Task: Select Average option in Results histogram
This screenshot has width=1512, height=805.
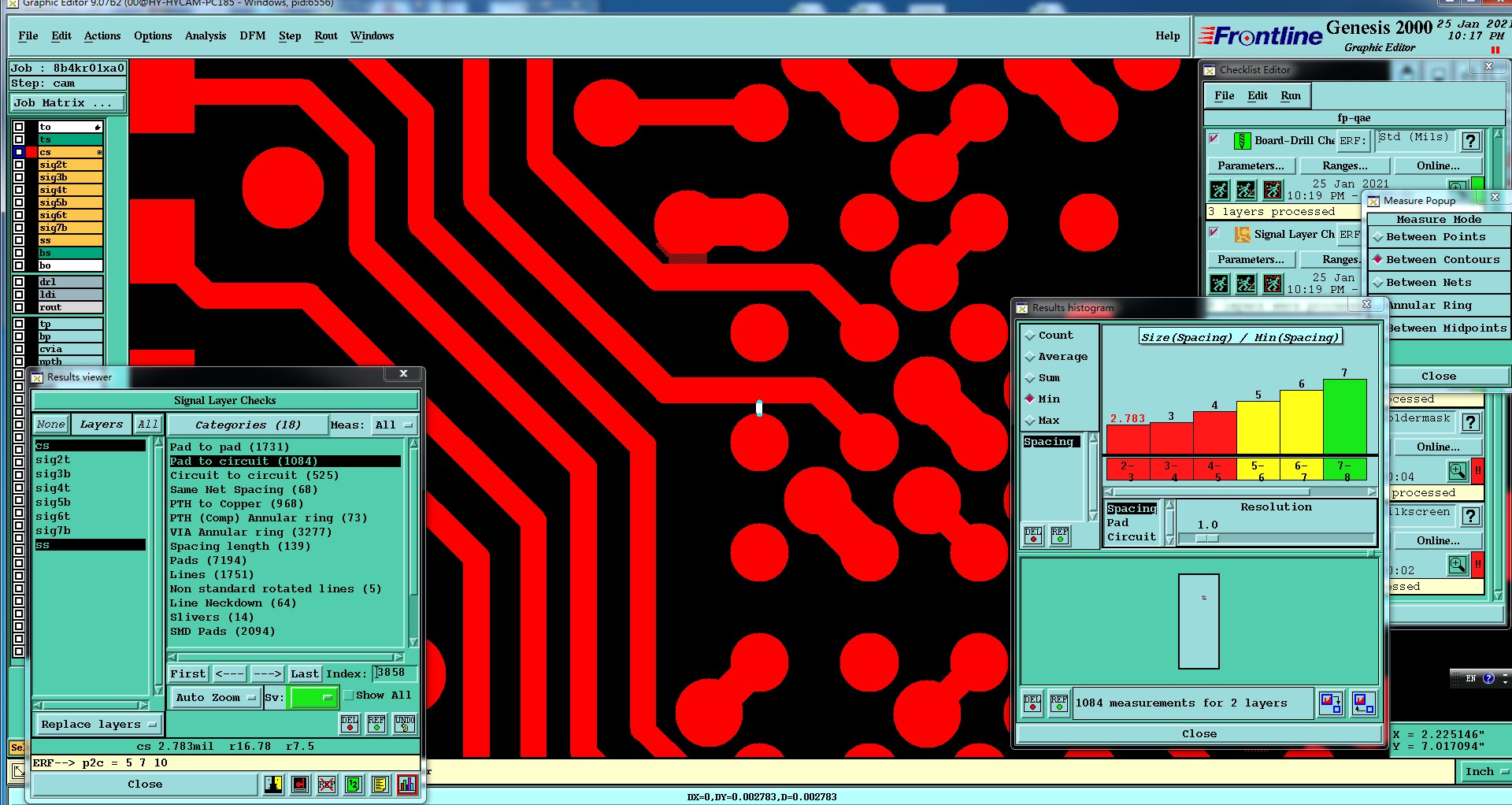Action: [x=1056, y=357]
